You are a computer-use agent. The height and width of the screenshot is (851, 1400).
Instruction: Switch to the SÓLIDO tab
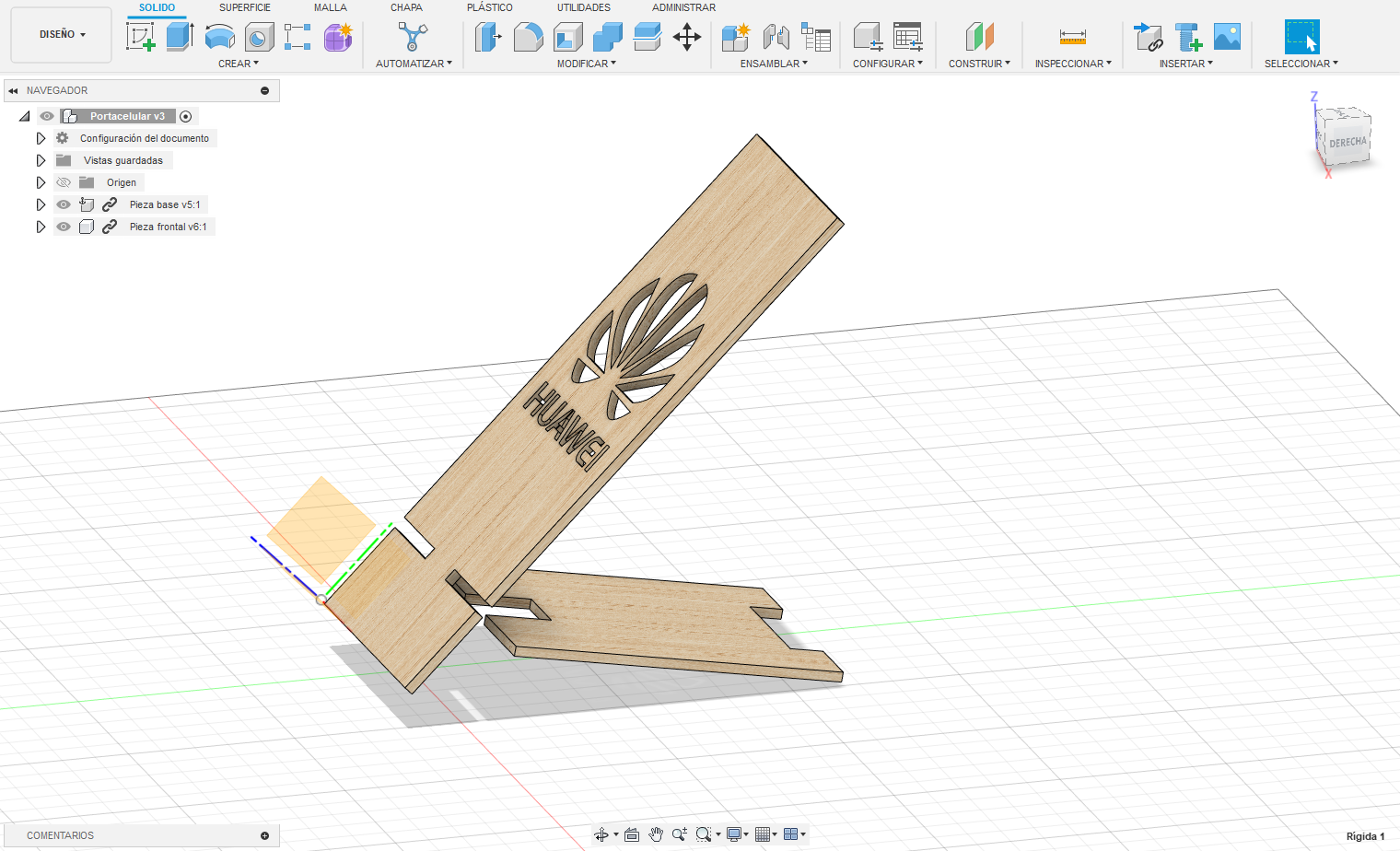click(x=157, y=7)
